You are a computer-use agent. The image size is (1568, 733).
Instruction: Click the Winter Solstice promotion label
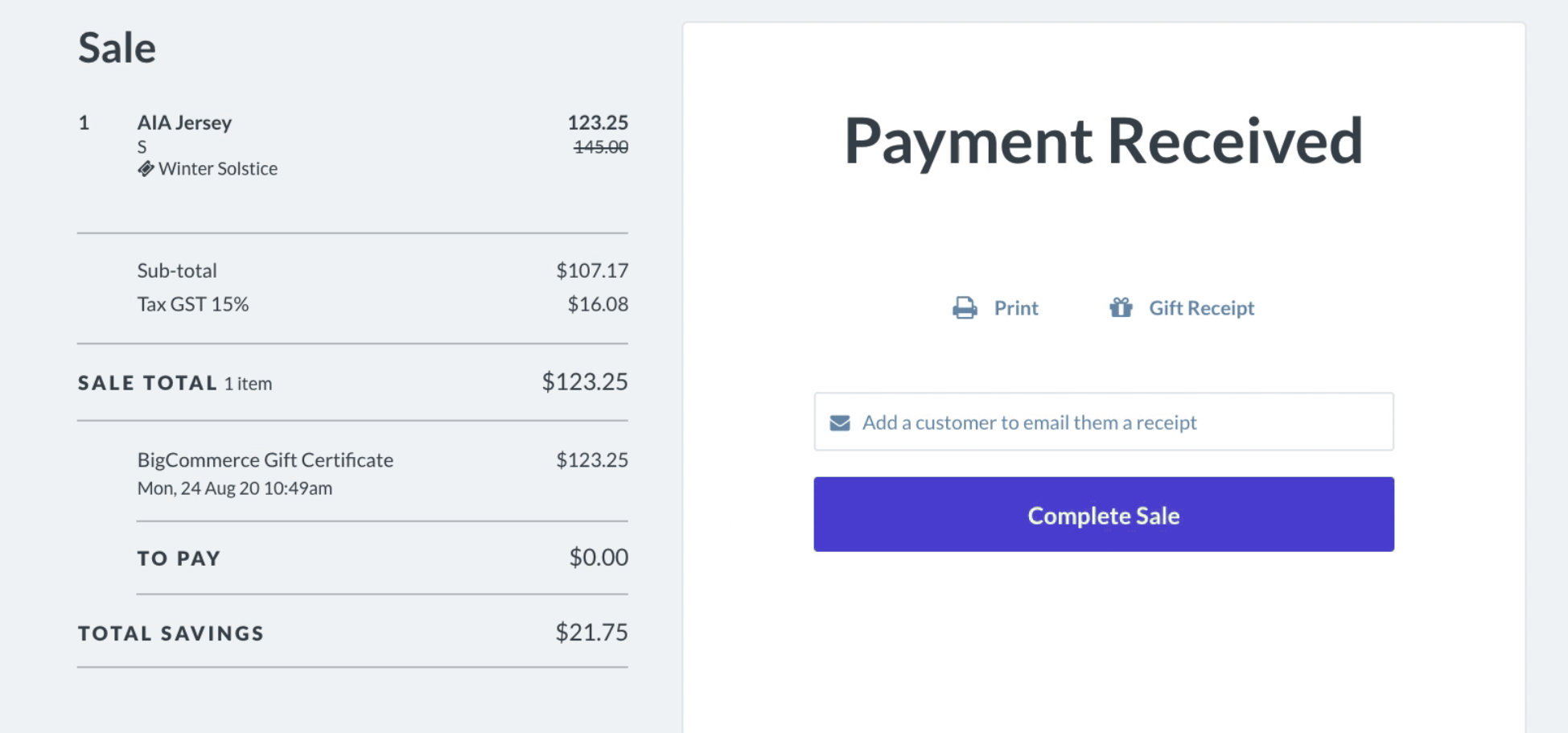(217, 169)
